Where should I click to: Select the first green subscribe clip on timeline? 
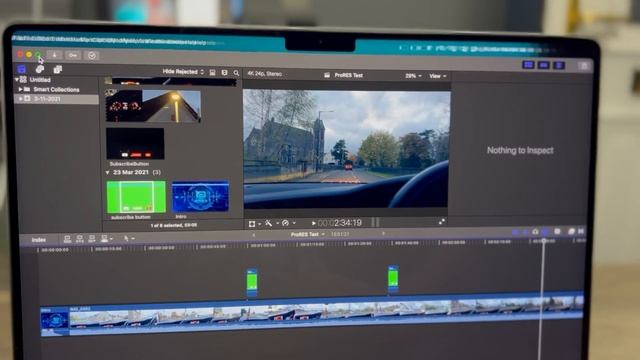(x=252, y=281)
